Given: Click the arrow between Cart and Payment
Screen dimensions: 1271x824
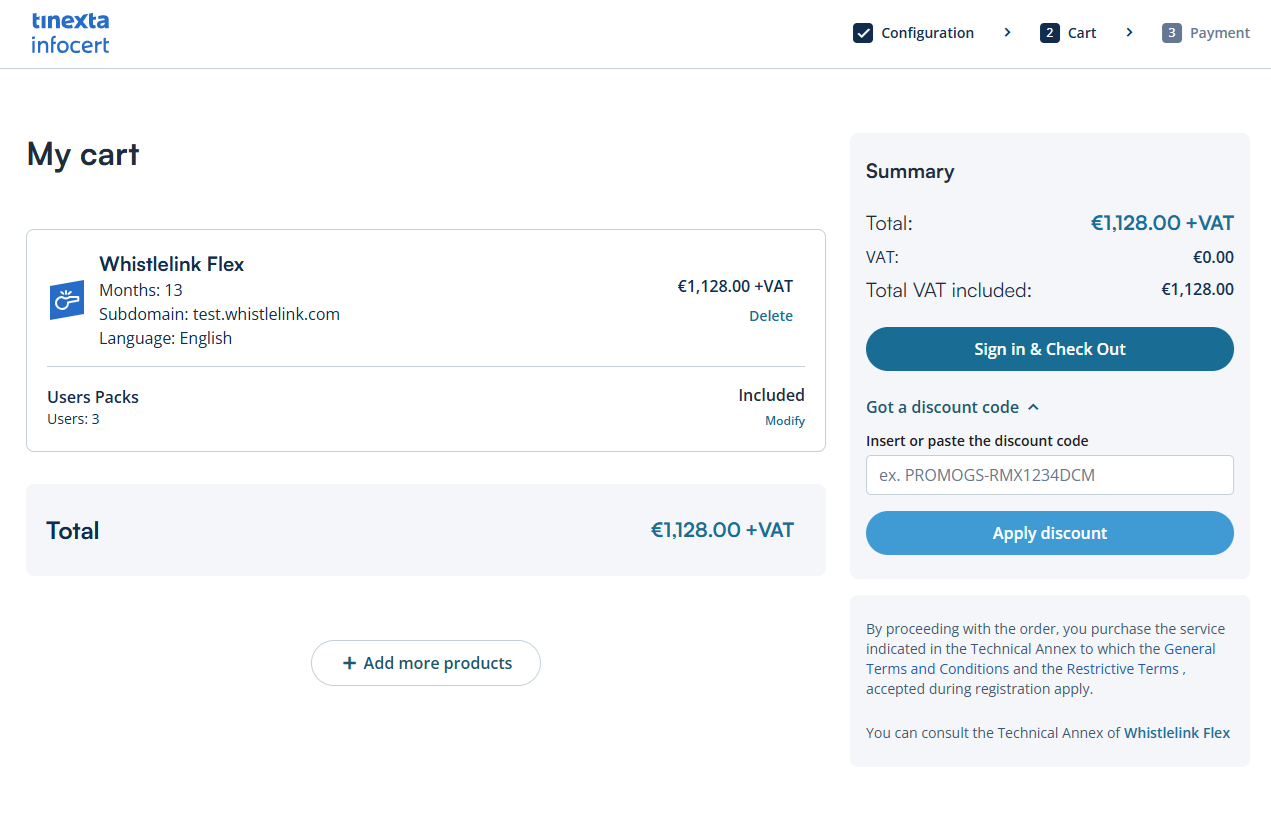Looking at the screenshot, I should point(1129,33).
